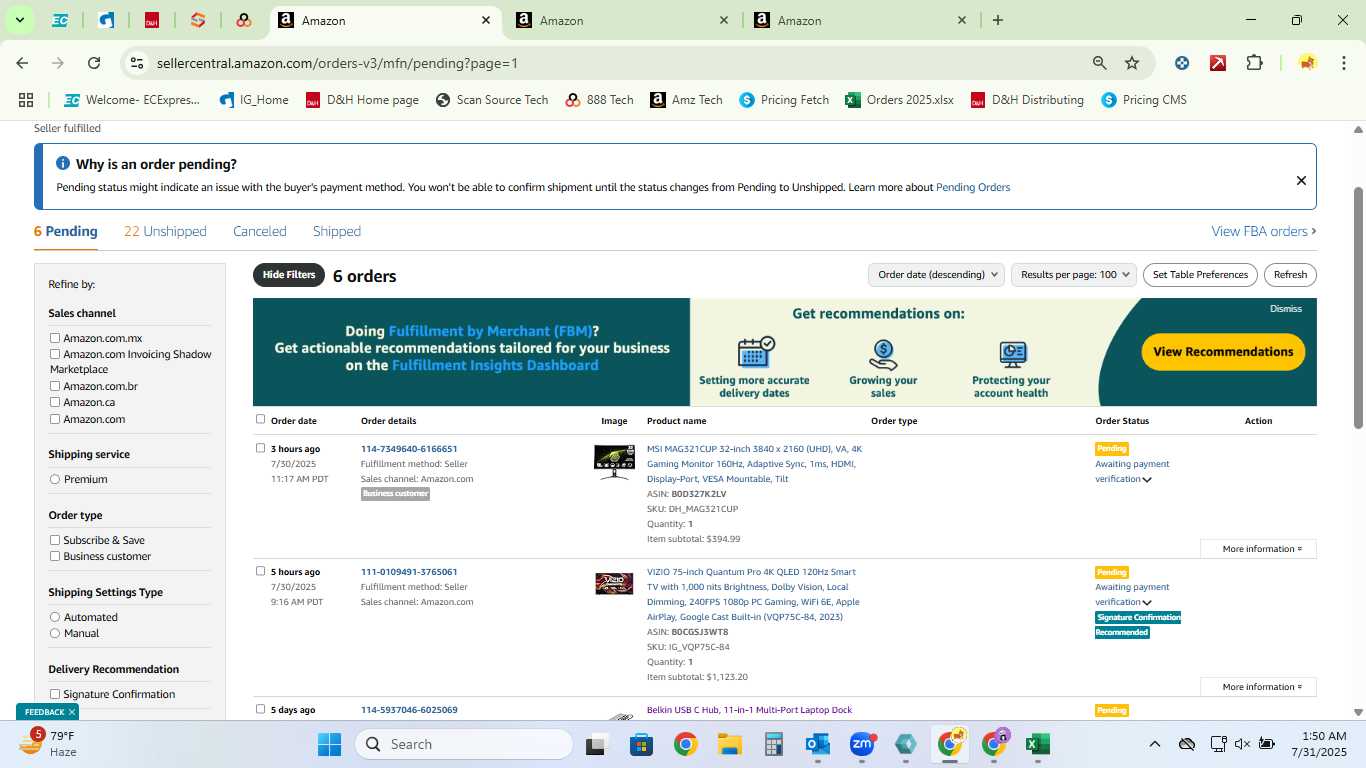Open Excel from the taskbar

pyautogui.click(x=1037, y=744)
